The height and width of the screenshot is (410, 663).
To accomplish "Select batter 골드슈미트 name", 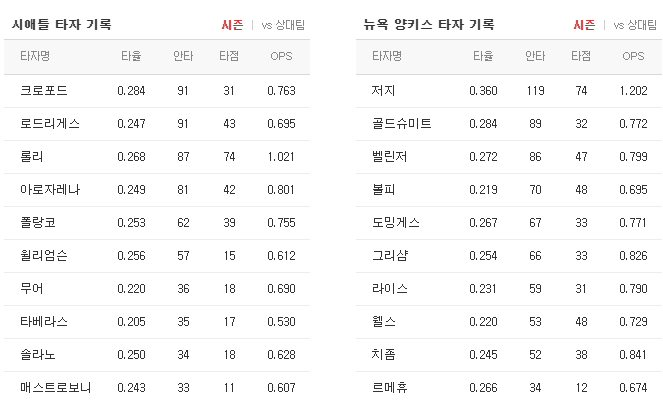I will pyautogui.click(x=401, y=124).
